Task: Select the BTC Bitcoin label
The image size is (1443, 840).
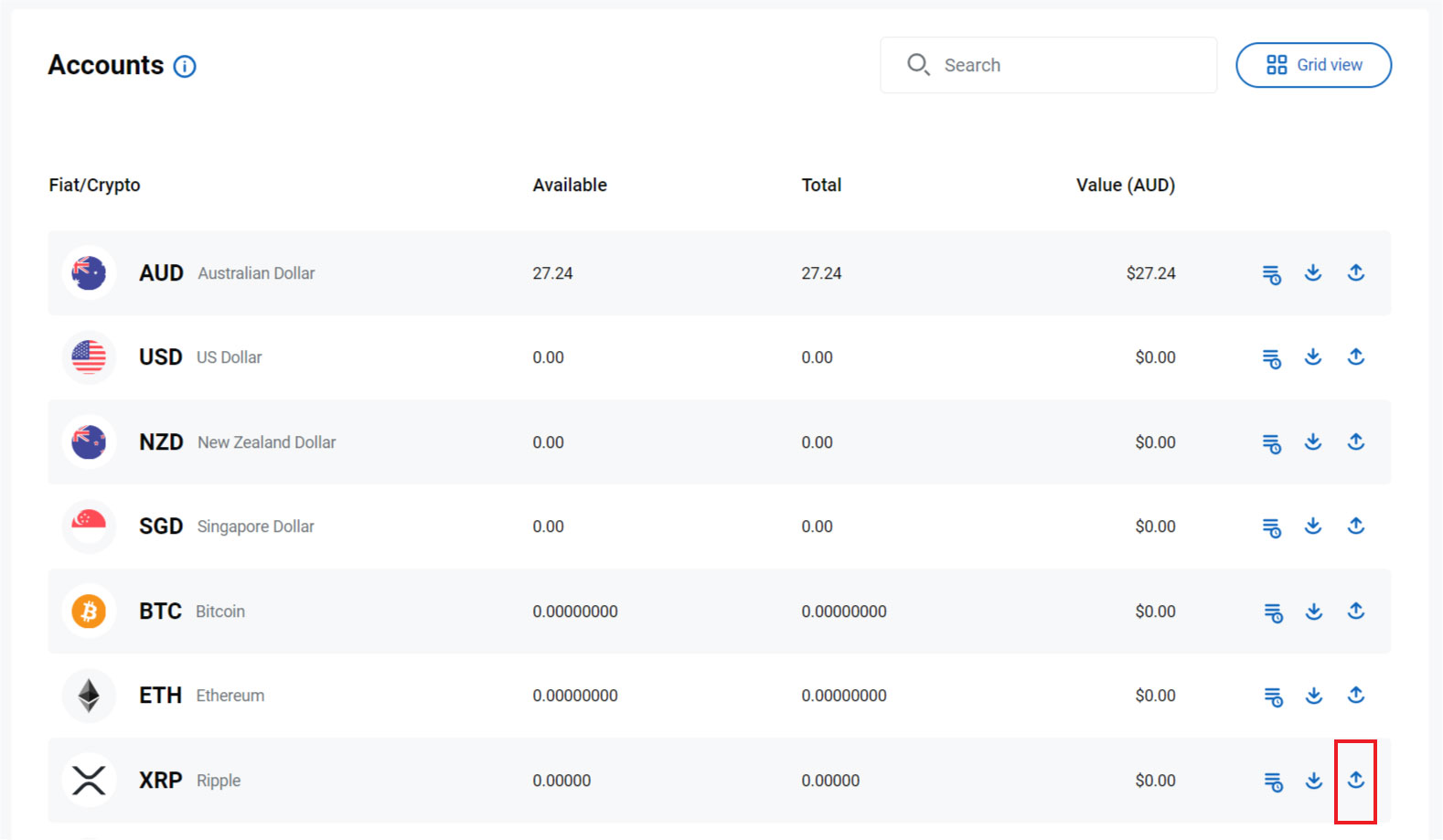Action: point(192,611)
